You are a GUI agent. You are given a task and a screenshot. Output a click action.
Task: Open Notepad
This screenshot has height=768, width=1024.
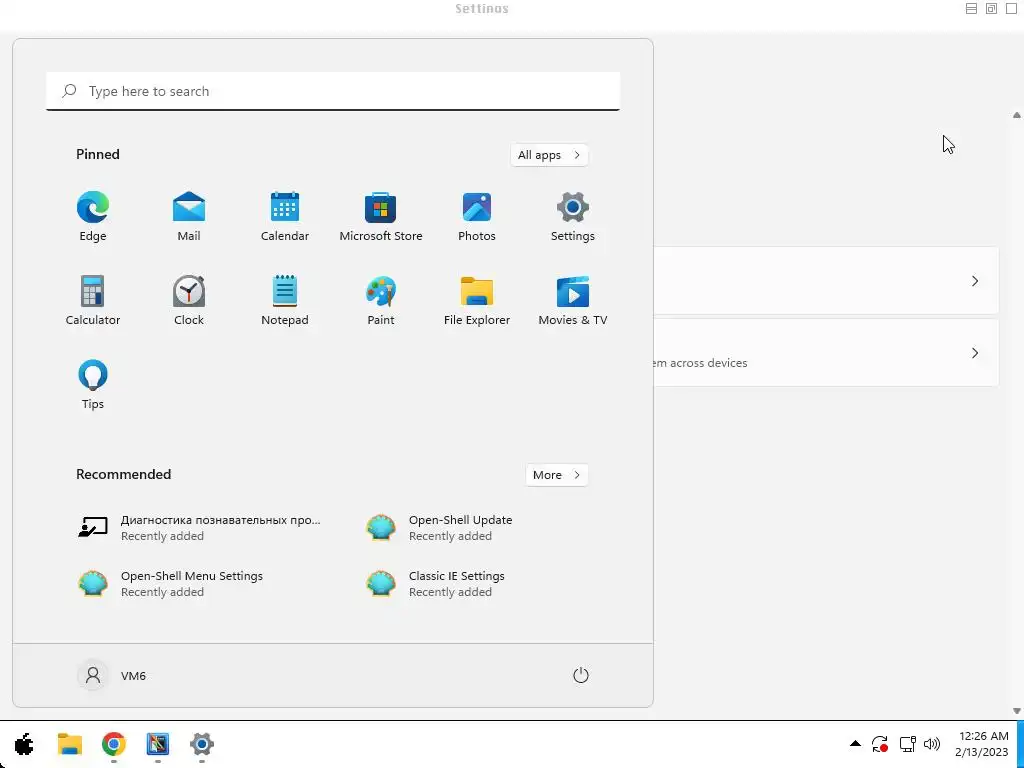tap(285, 301)
